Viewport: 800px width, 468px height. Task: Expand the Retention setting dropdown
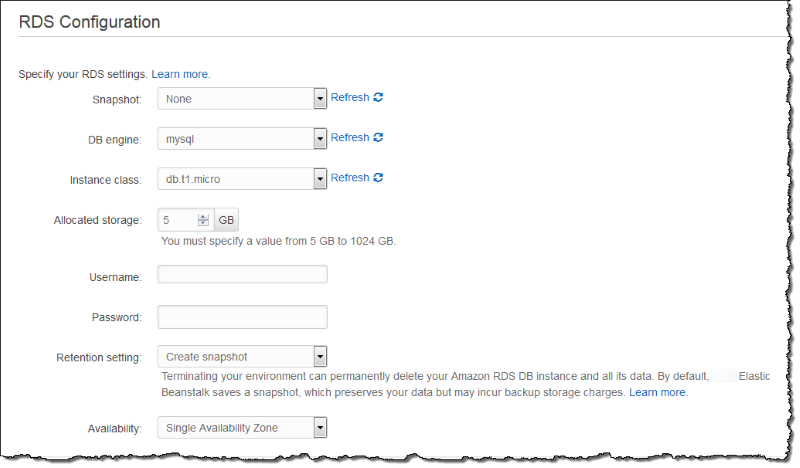[x=242, y=357]
